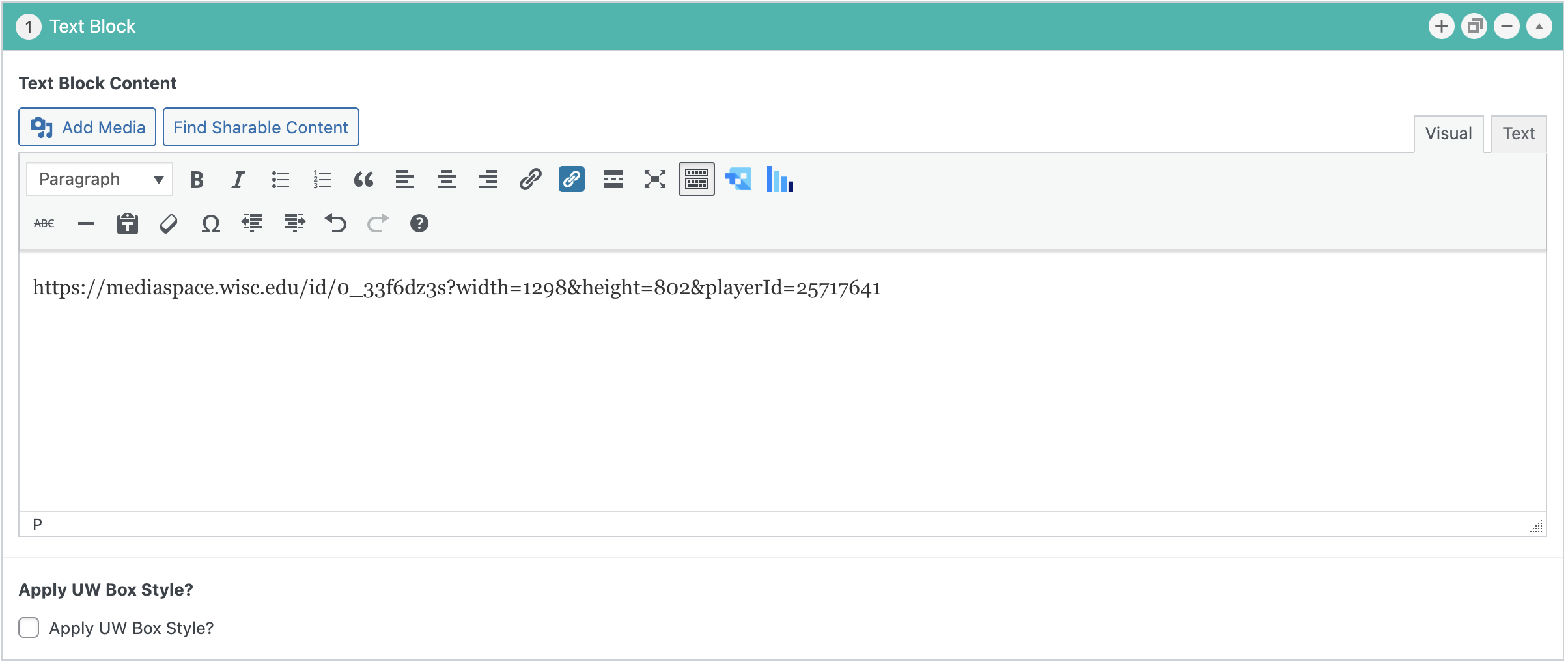Toggle the toolbar kitchen sink button

tap(697, 180)
